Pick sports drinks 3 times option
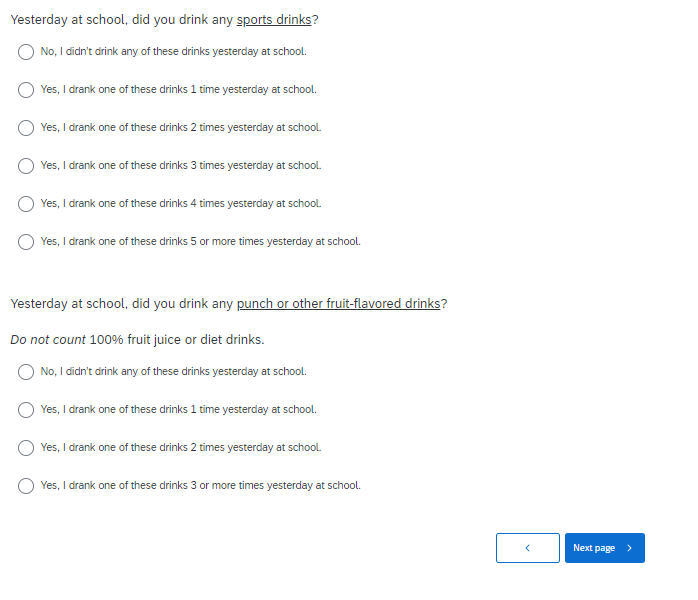698x600 pixels. [26, 166]
